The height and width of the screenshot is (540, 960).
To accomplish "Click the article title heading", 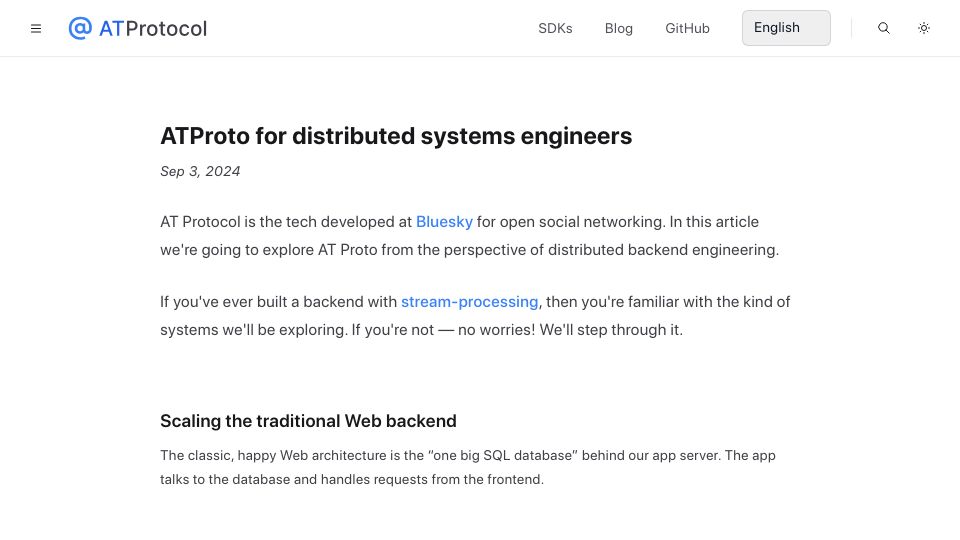I will 396,136.
